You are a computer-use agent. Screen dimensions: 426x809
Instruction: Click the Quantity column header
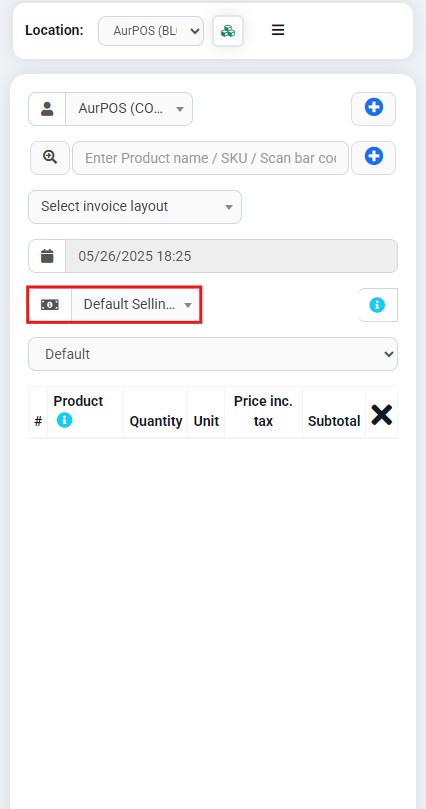(x=156, y=421)
